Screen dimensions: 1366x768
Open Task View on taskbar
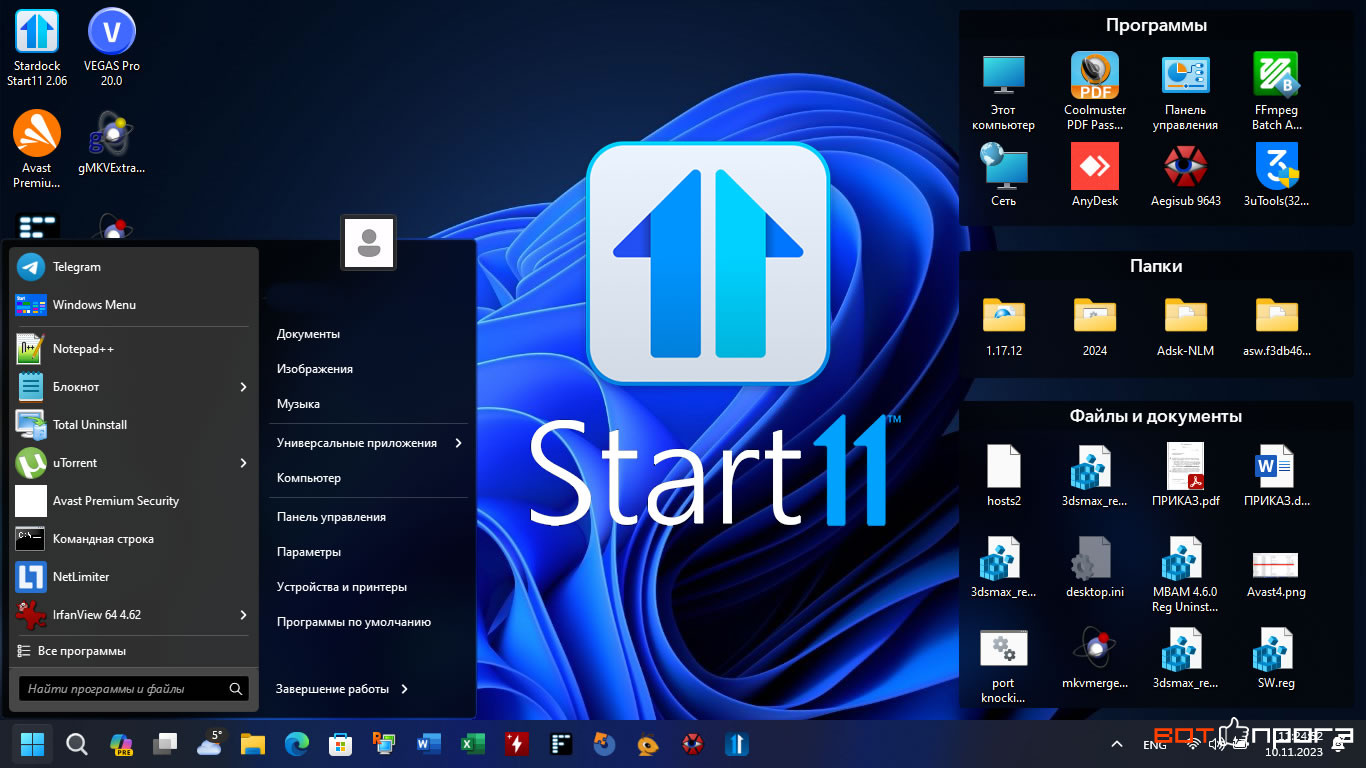point(165,744)
